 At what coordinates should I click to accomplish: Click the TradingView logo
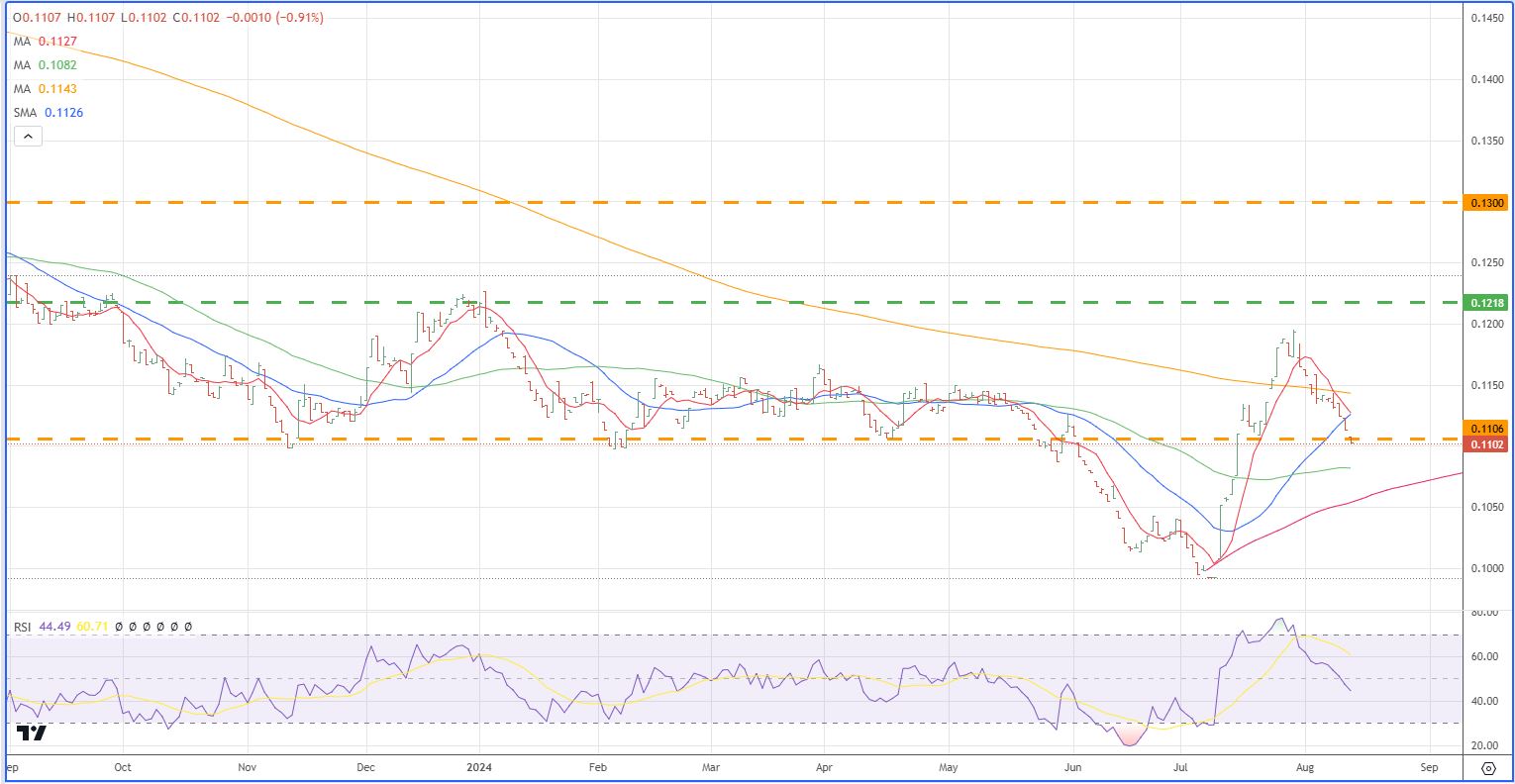[32, 734]
